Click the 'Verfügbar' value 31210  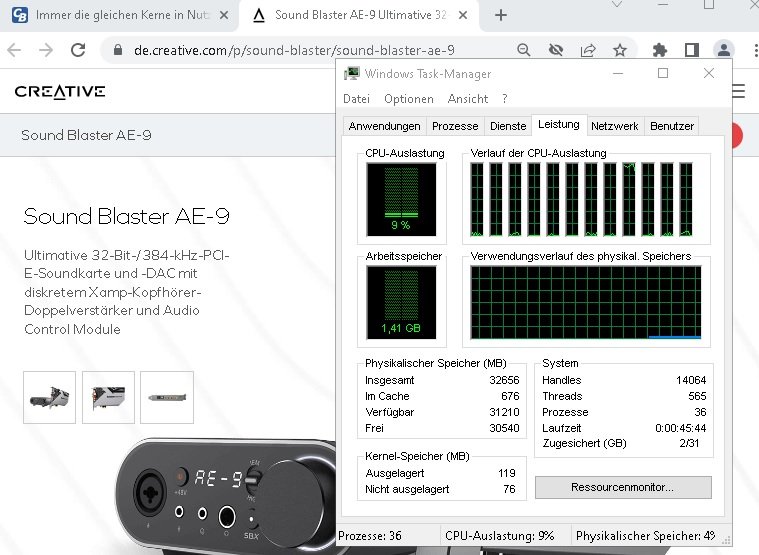(504, 412)
